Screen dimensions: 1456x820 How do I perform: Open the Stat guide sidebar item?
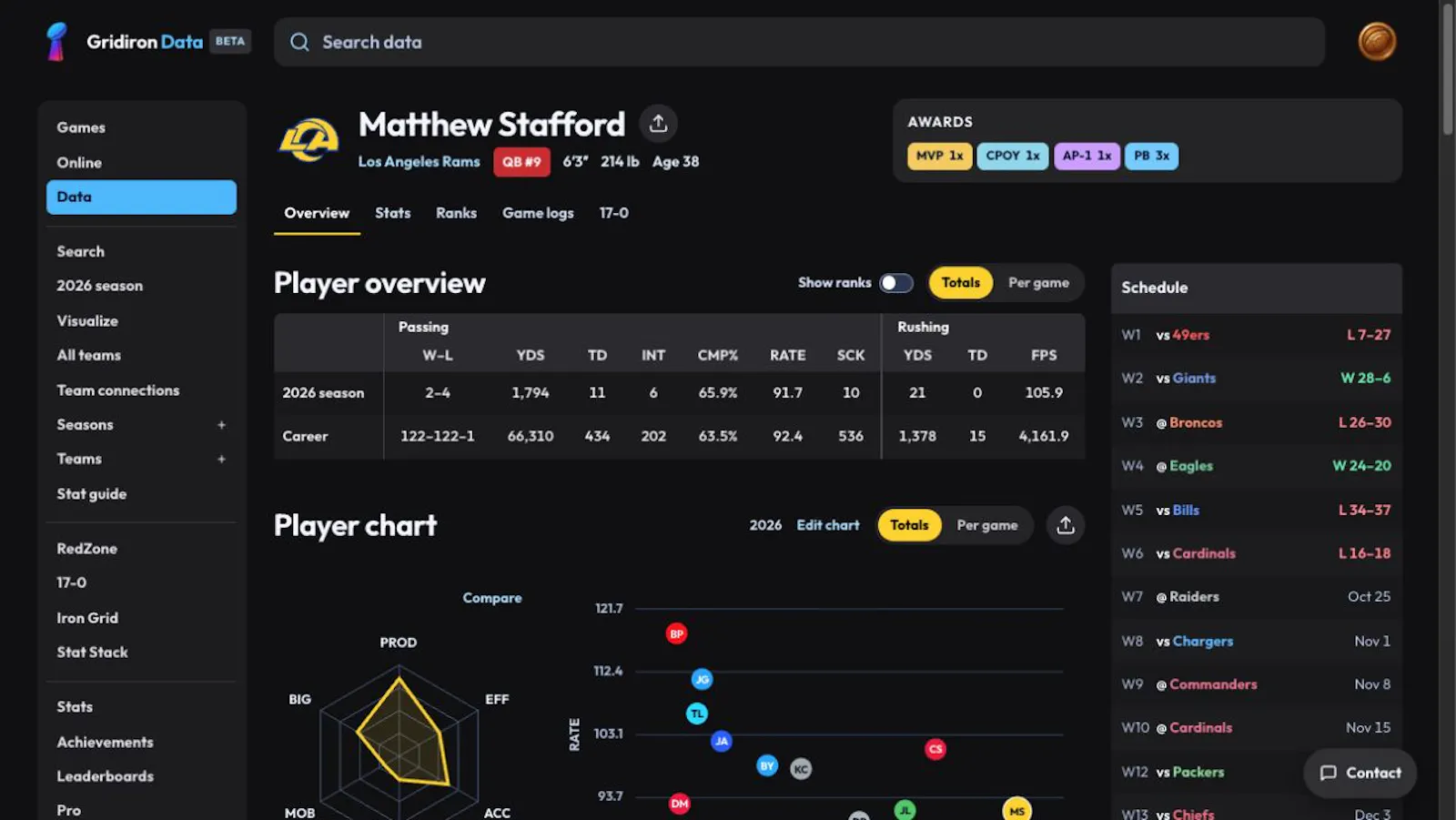(x=92, y=494)
